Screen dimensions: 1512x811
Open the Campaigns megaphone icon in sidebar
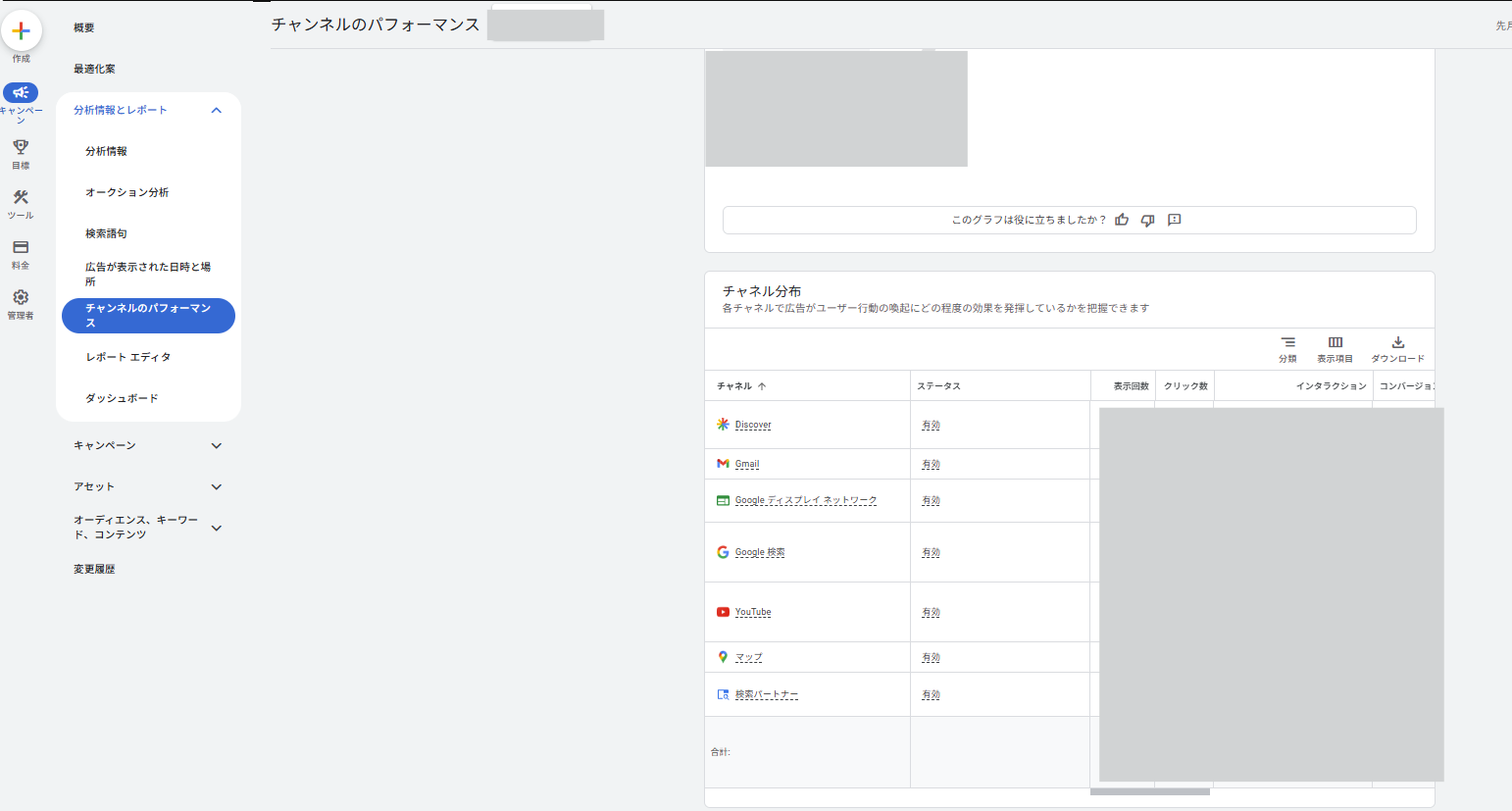pyautogui.click(x=21, y=92)
